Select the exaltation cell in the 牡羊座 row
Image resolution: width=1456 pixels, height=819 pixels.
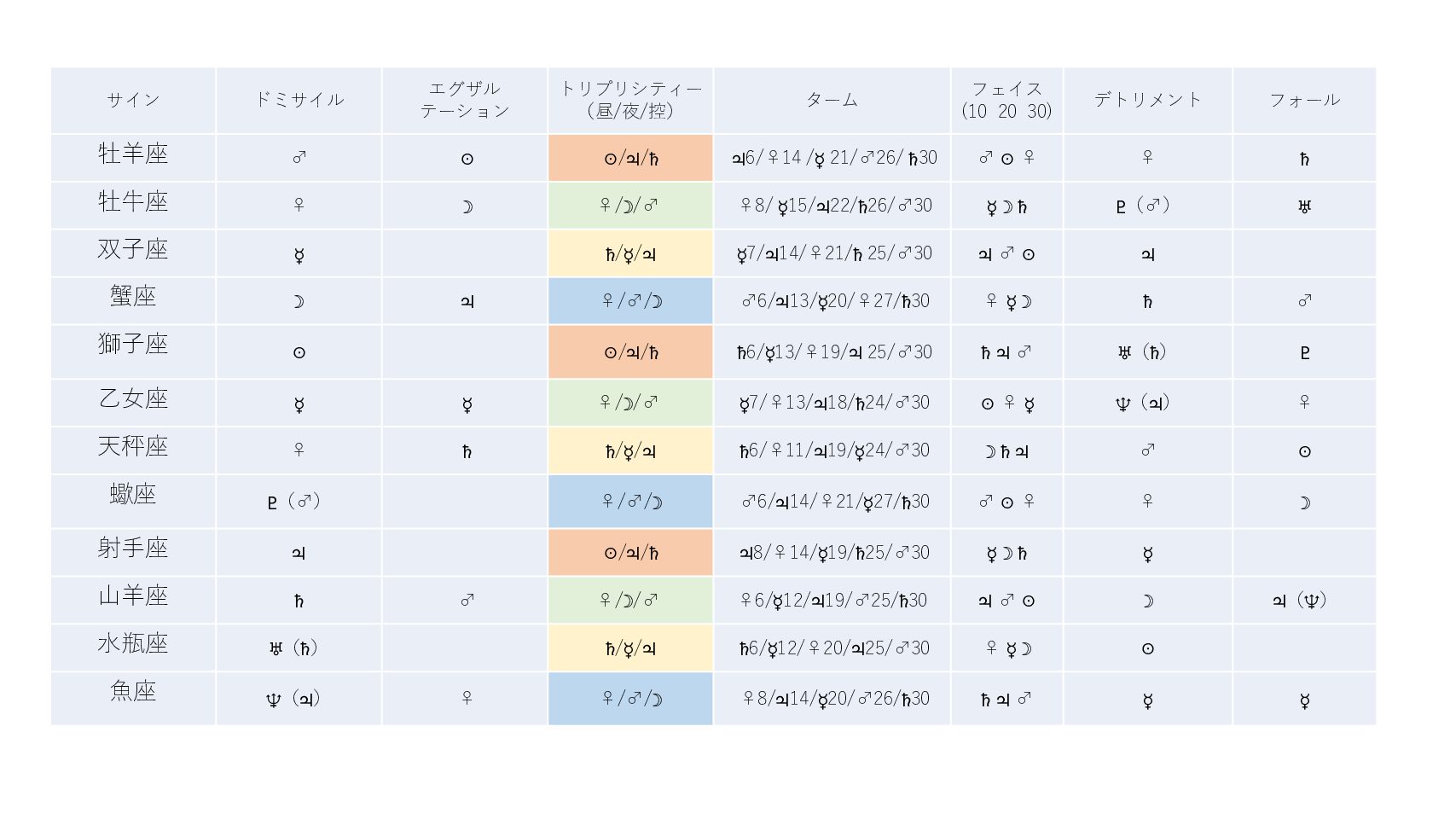(465, 158)
